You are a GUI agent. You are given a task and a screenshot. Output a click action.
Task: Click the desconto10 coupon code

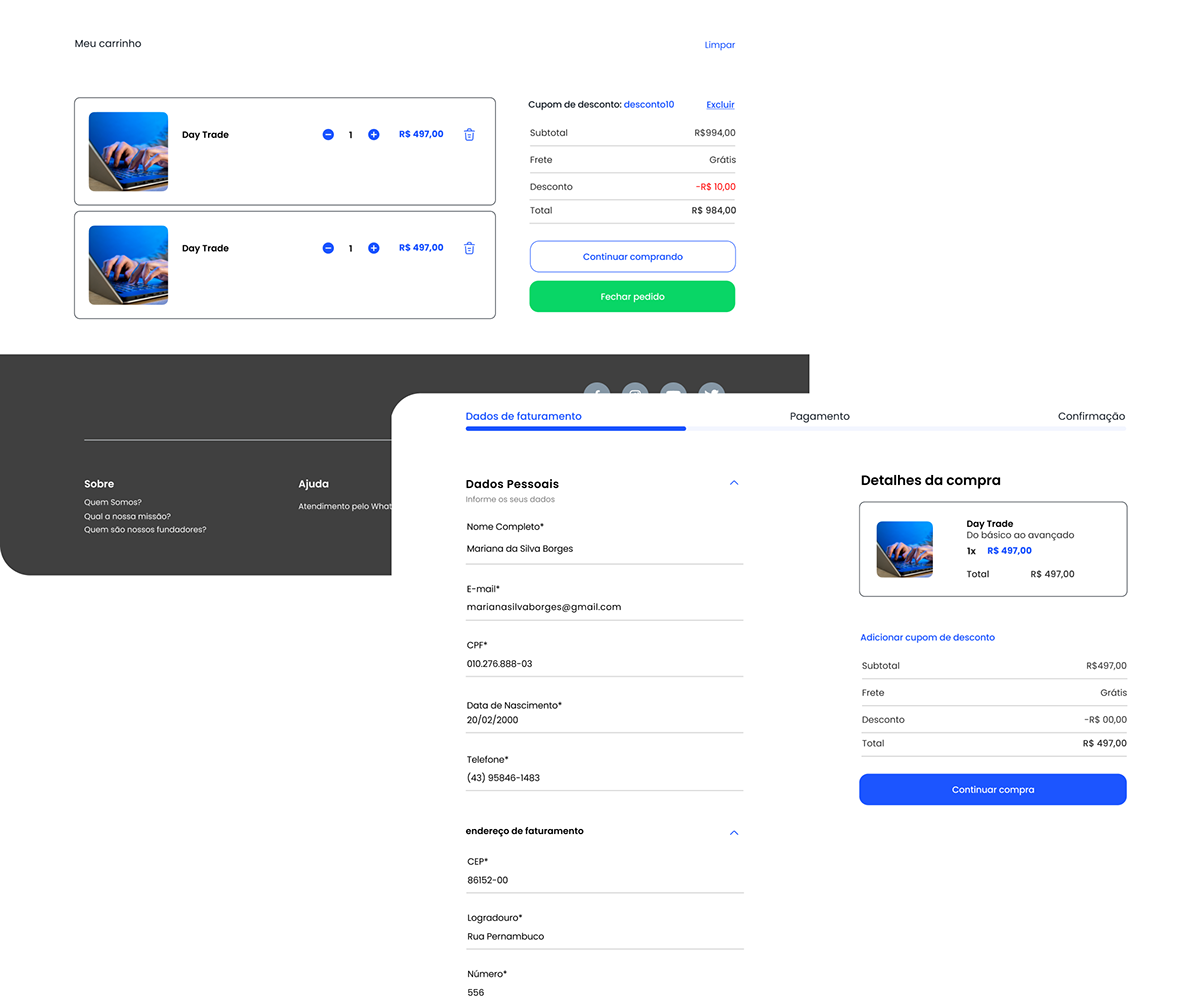[x=649, y=104]
